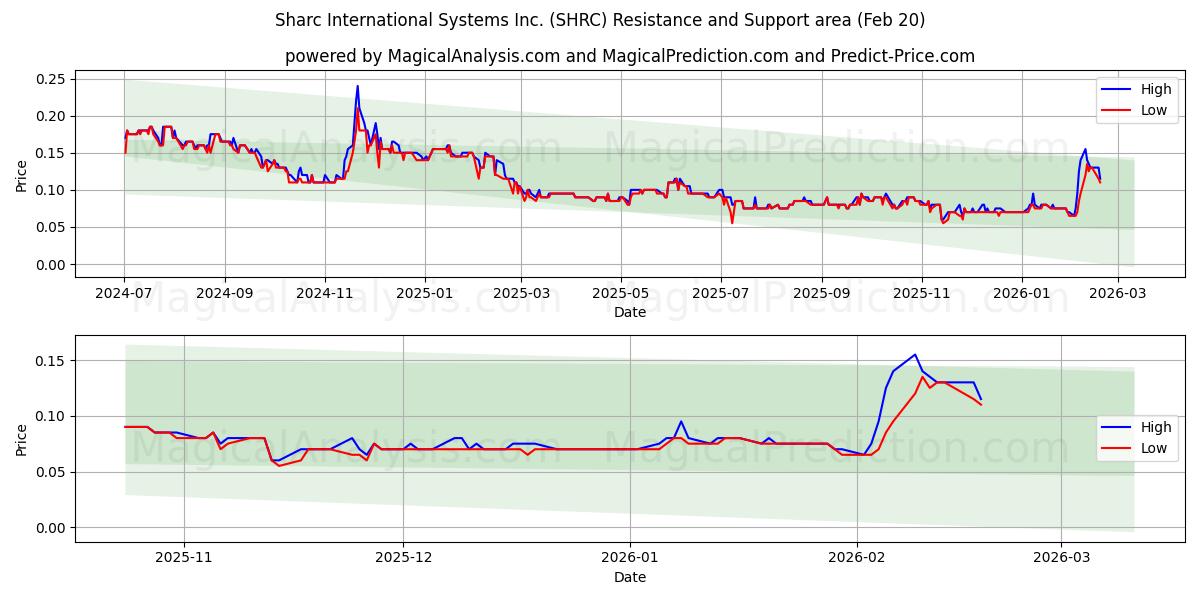
Task: Click 'Low' in the bottom chart legend
Action: [x=1155, y=448]
